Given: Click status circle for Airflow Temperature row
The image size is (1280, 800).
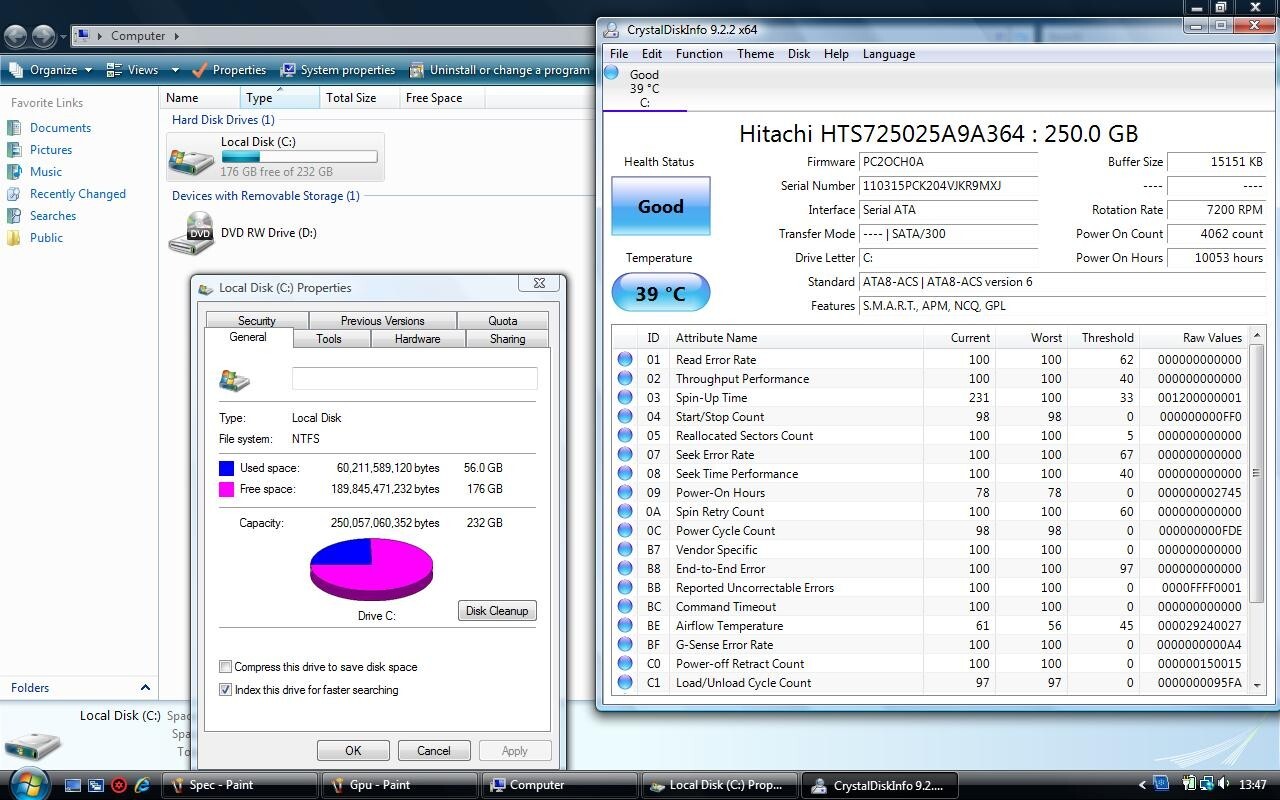Looking at the screenshot, I should pos(625,625).
